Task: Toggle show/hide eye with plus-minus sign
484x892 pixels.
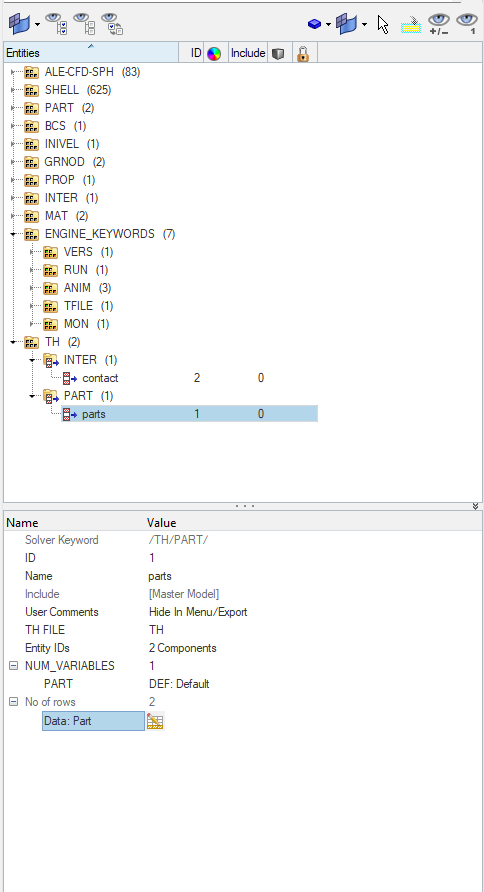Action: [x=439, y=24]
